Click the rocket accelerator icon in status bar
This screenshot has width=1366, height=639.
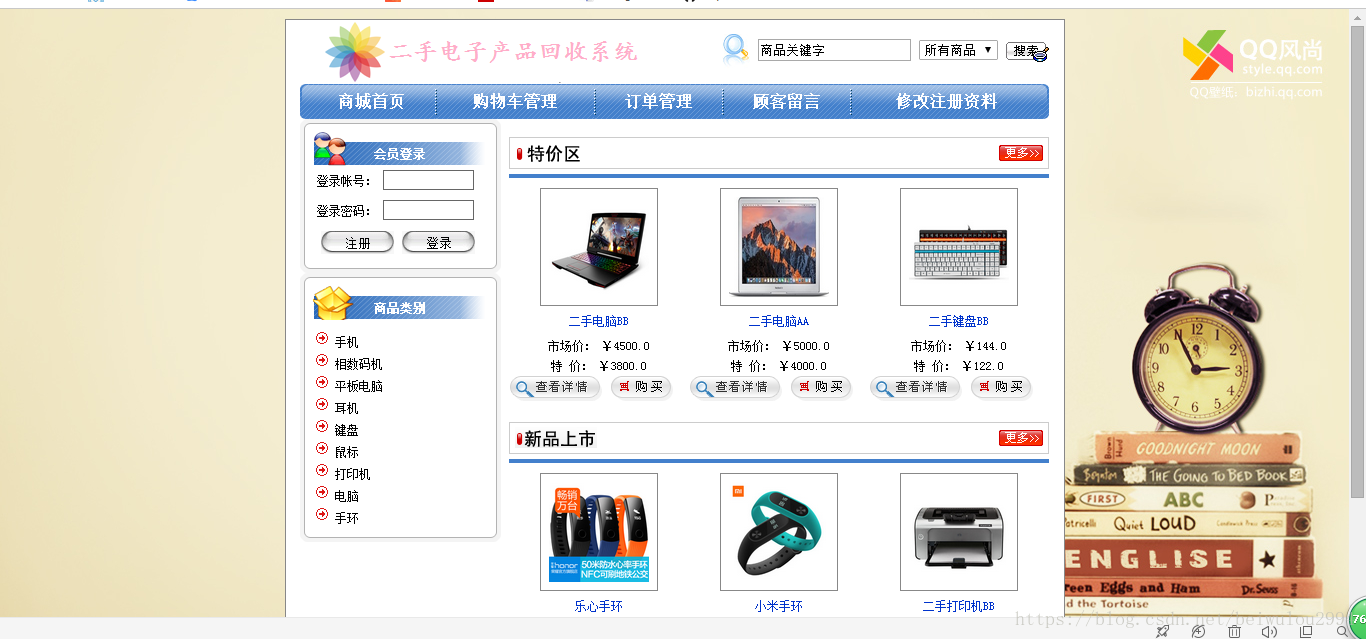coord(1162,631)
